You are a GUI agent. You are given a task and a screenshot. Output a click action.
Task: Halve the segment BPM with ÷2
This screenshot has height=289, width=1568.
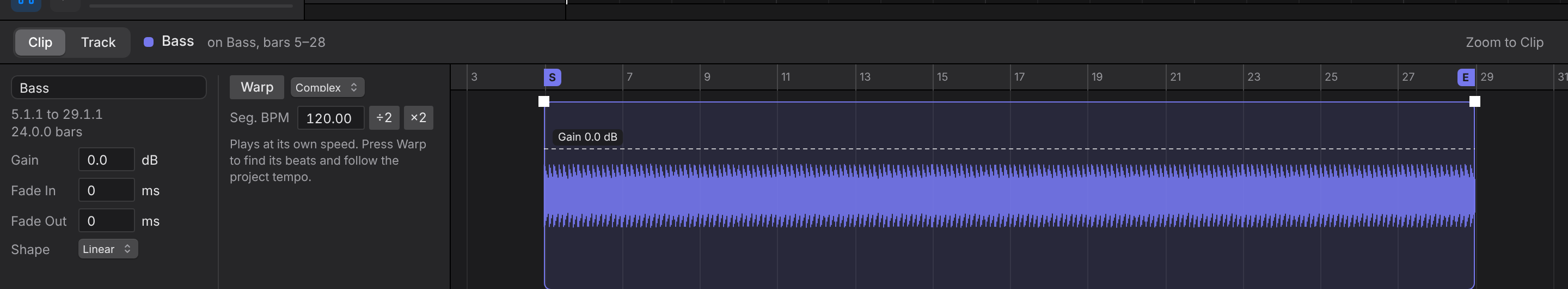coord(384,118)
